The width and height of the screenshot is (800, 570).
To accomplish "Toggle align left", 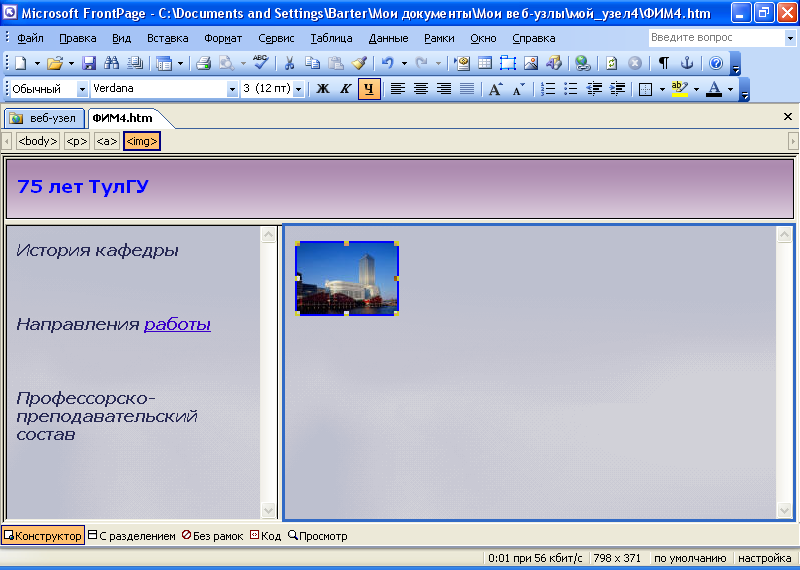I will tap(398, 89).
